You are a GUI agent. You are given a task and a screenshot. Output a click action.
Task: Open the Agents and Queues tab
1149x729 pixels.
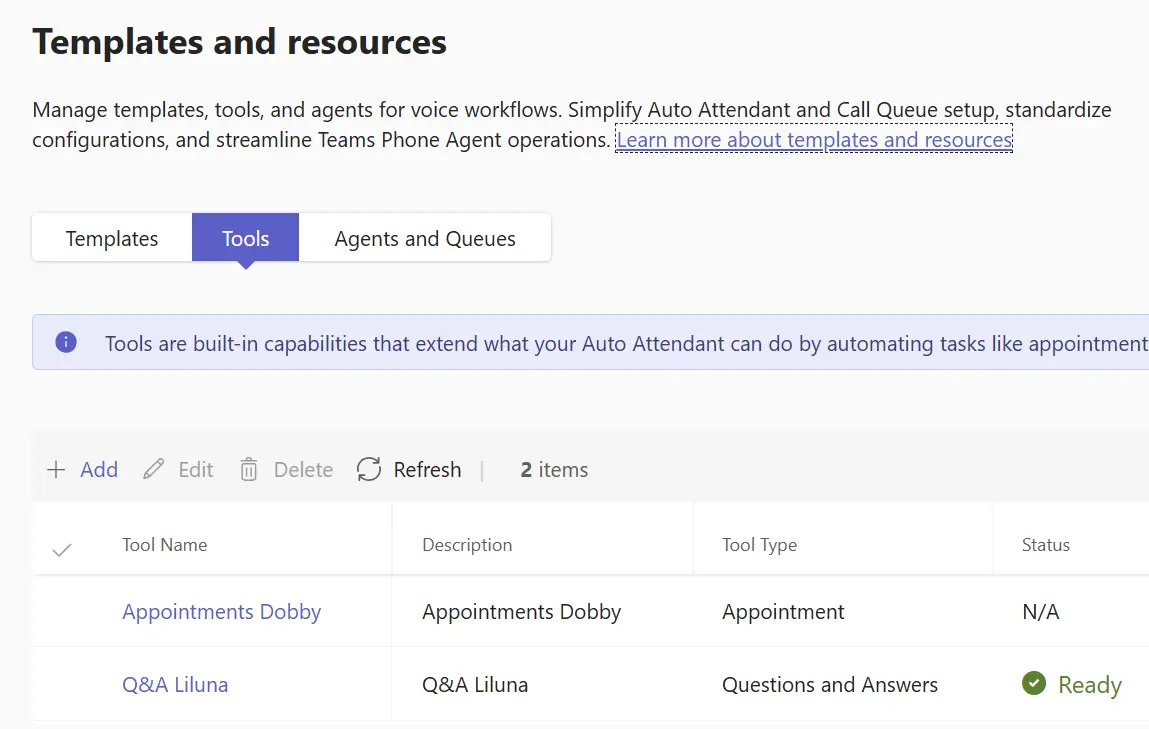coord(425,238)
